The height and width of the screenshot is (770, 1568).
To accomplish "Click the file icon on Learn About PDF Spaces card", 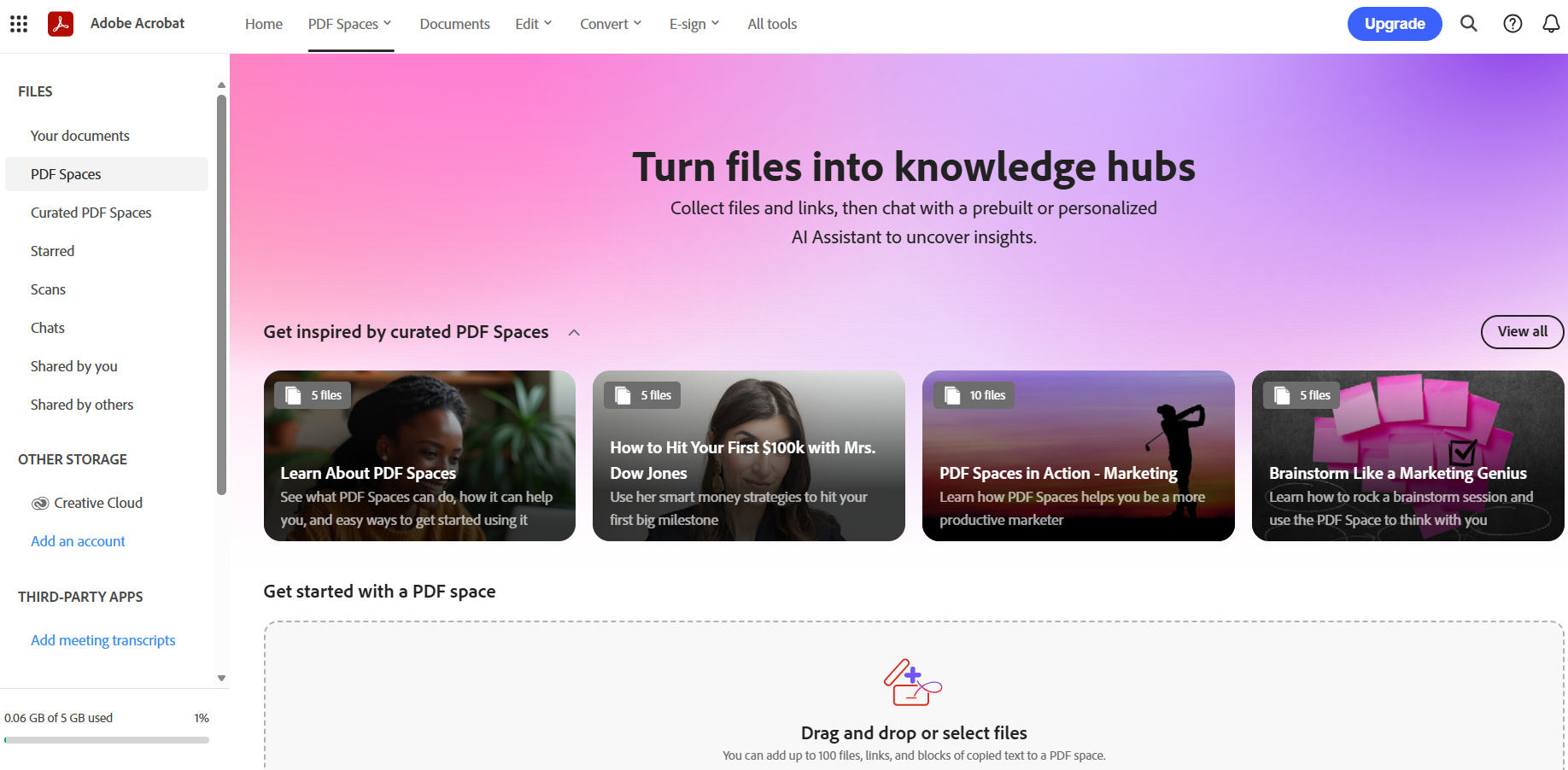I will (293, 395).
